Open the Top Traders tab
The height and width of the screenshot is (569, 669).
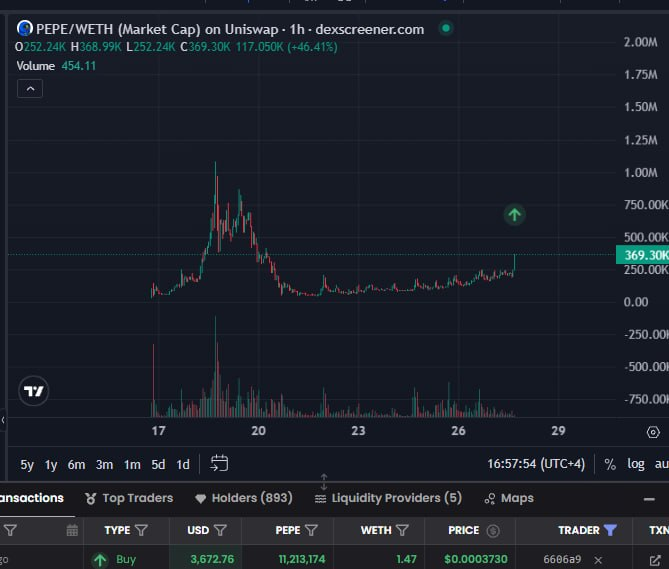click(129, 498)
